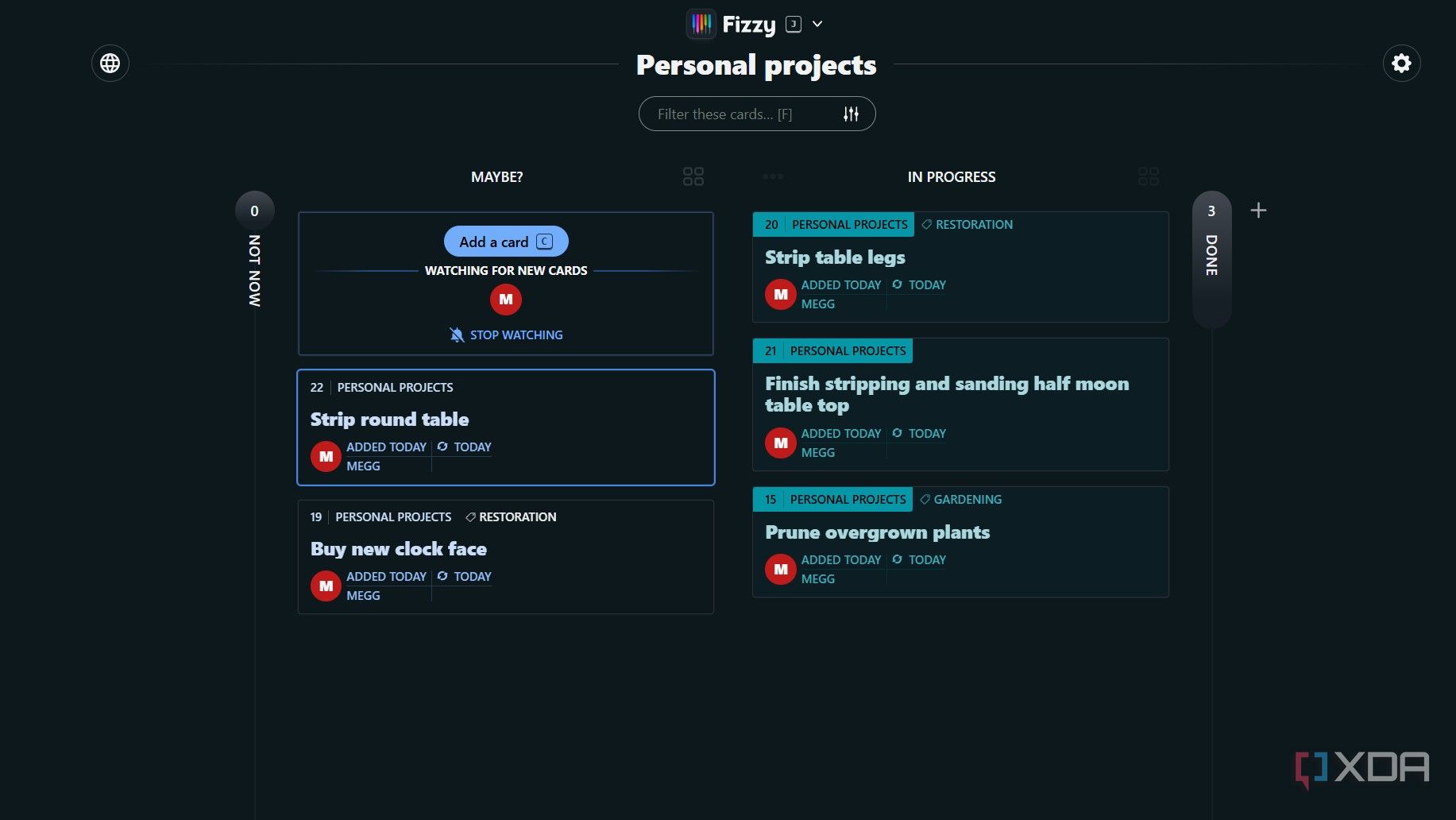1456x820 pixels.
Task: Click the avatar on Strip table legs card
Action: pos(781,294)
